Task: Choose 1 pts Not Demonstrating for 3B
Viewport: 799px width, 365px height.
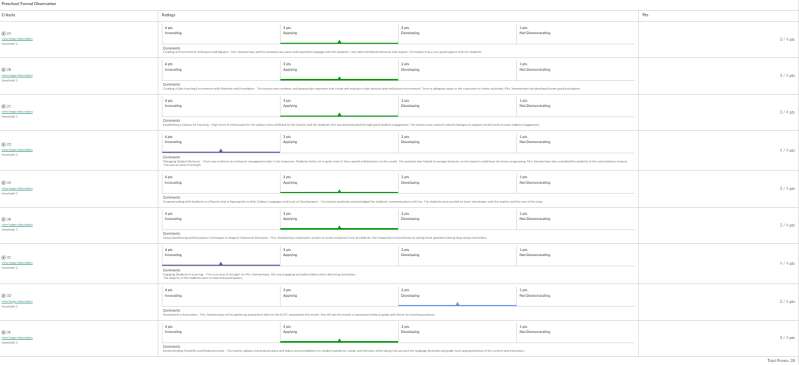Action: [576, 220]
